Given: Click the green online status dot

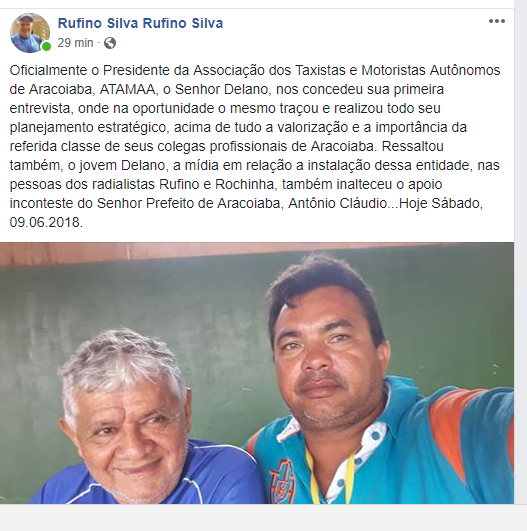Looking at the screenshot, I should click(x=46, y=46).
